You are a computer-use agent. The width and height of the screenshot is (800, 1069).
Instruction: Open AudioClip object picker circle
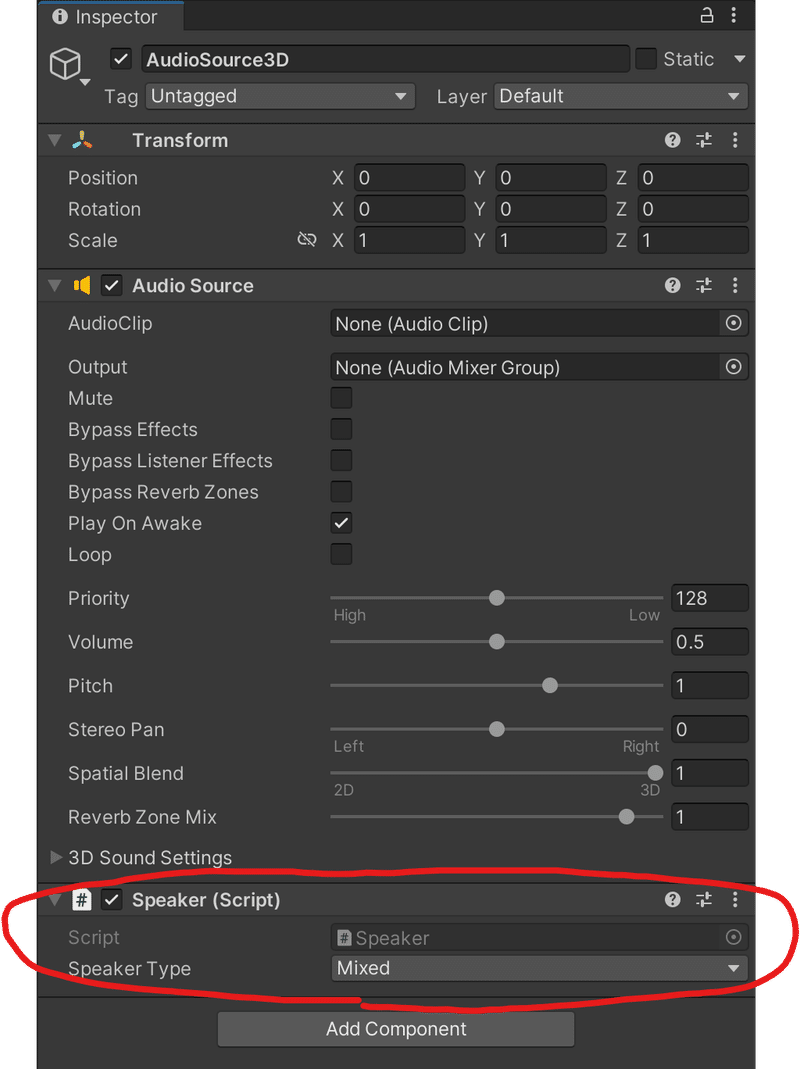click(x=733, y=323)
